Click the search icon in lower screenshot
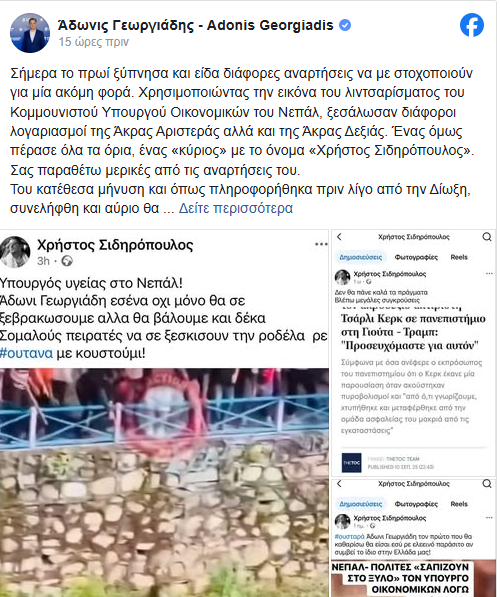The image size is (501, 597). (487, 484)
